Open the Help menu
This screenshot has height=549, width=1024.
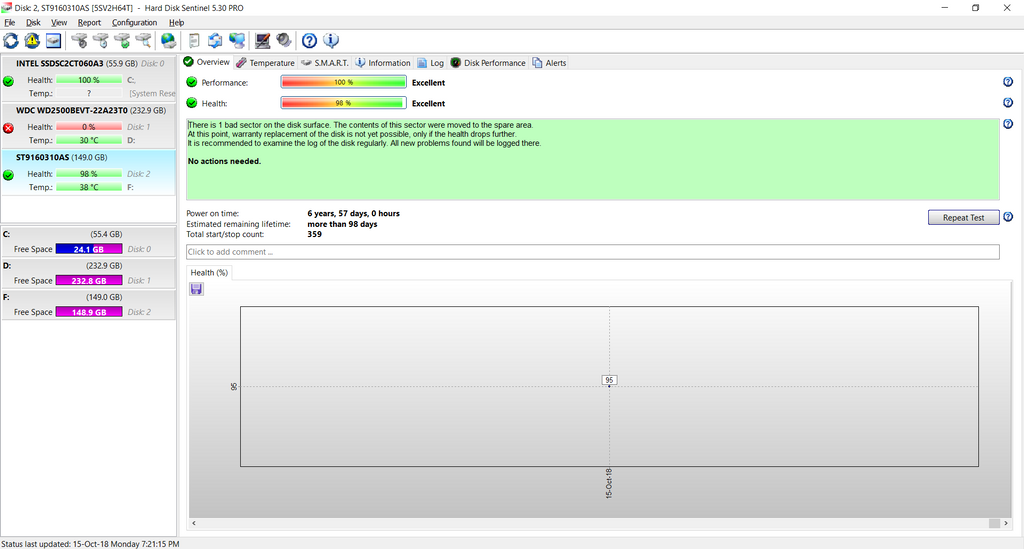pos(176,22)
